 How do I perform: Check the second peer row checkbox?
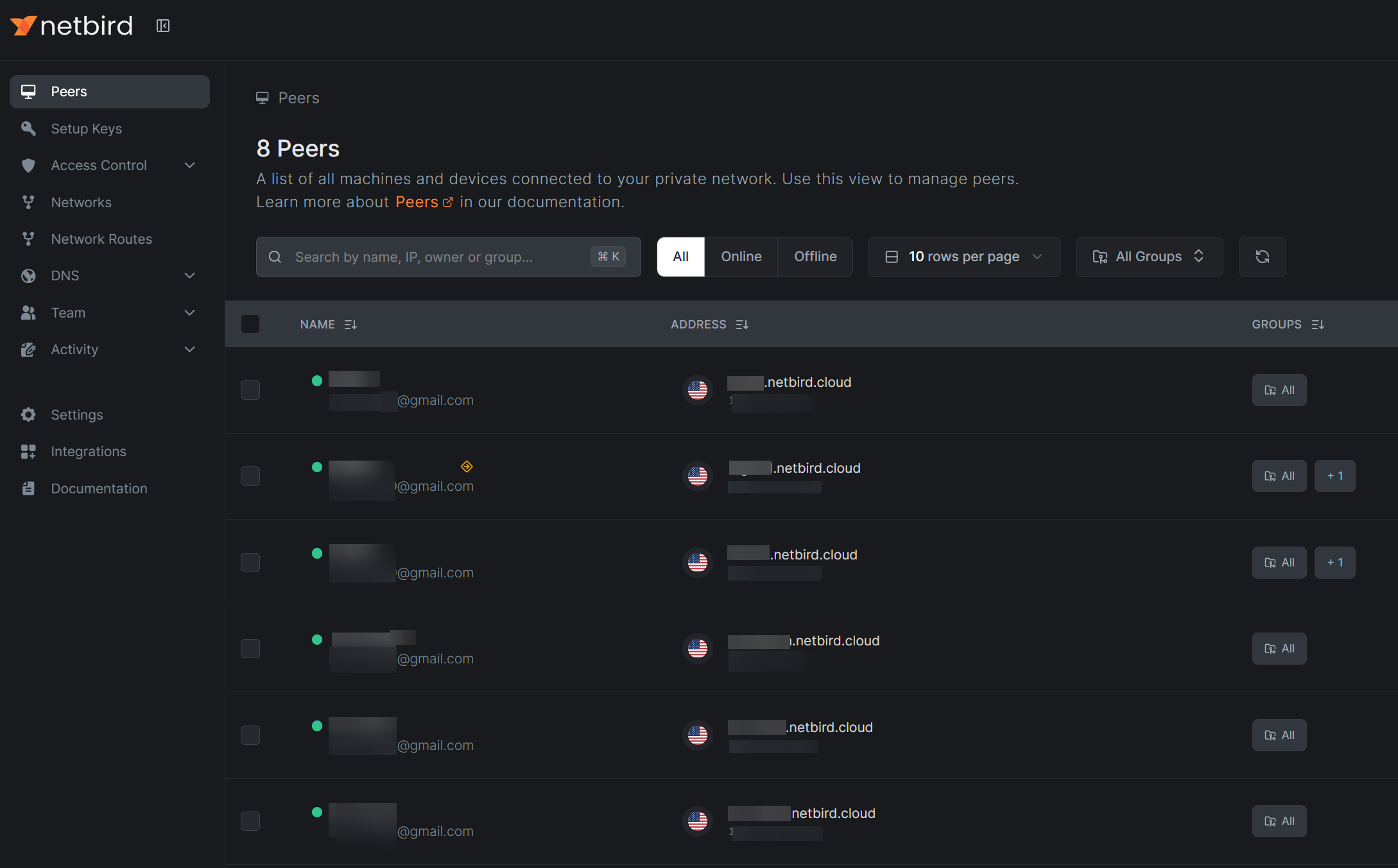[250, 476]
